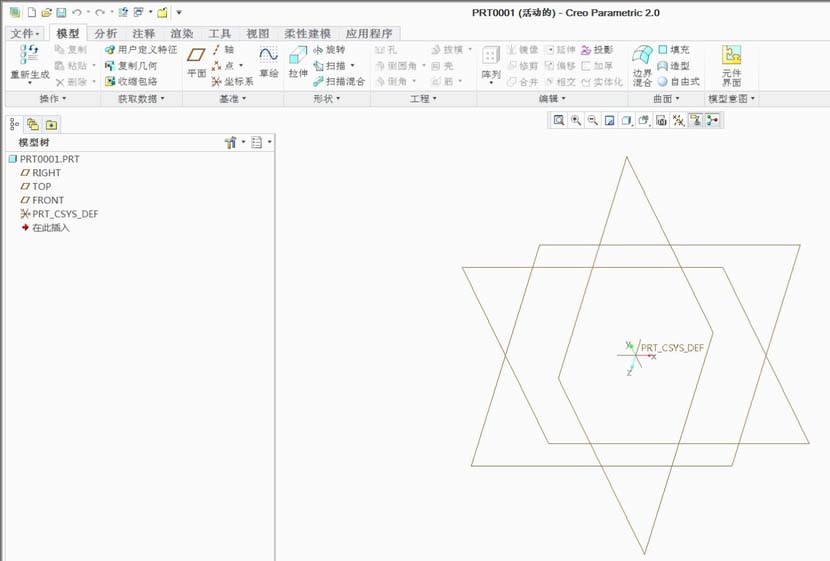
Task: Click 复制几何 copy geometry
Action: [x=131, y=66]
